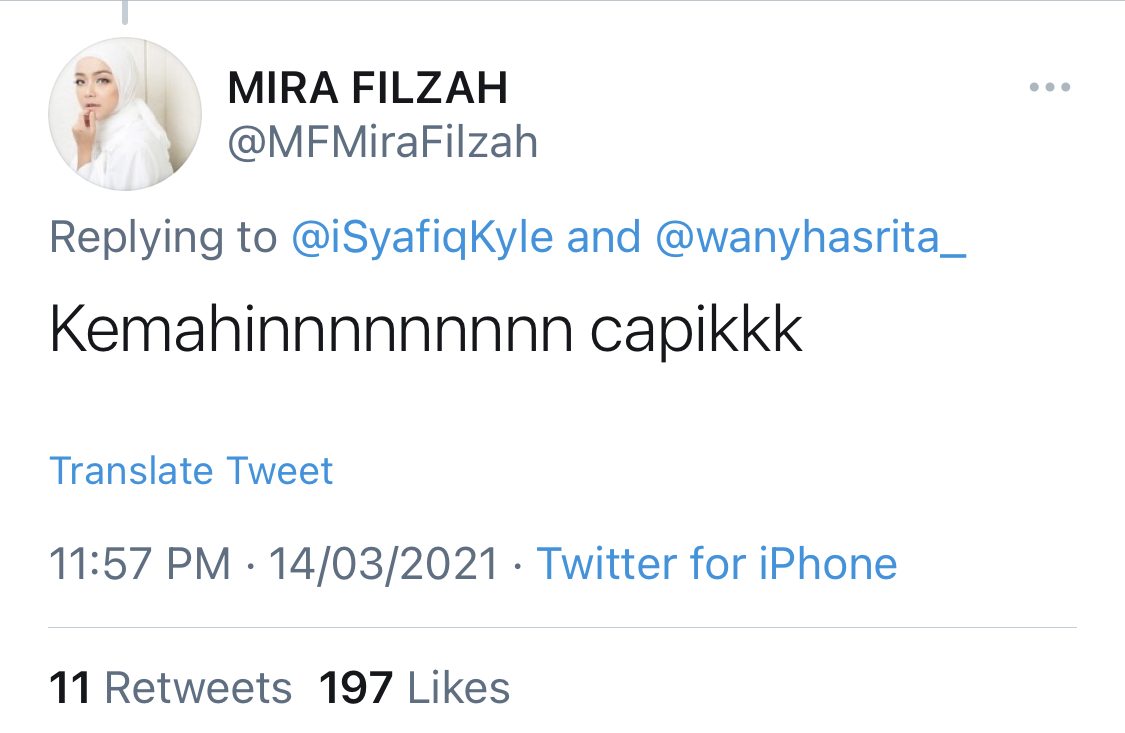Click the retweet count number 11
This screenshot has width=1125, height=733.
point(70,688)
